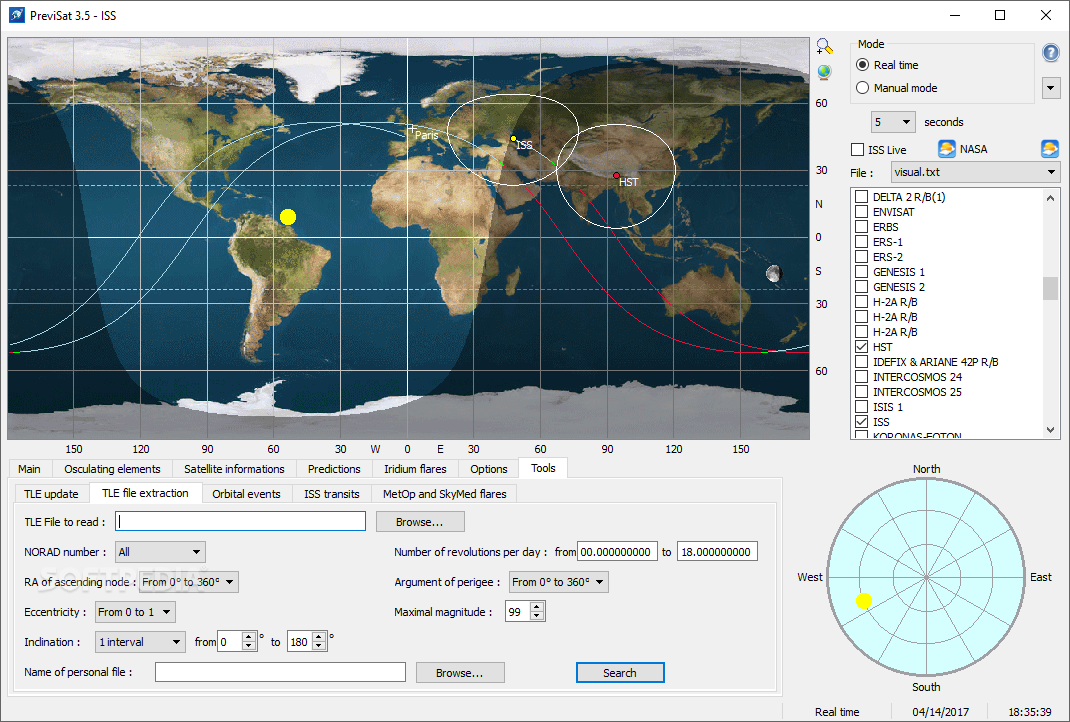This screenshot has height=722, width=1070.
Task: Switch to Osculating elements tab
Action: click(x=112, y=469)
